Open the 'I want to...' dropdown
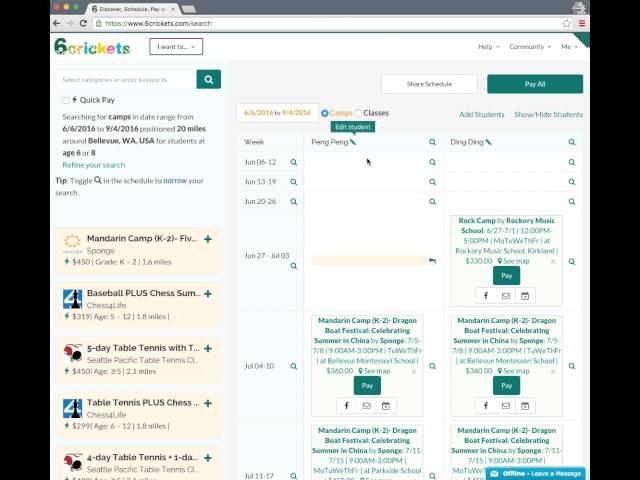The height and width of the screenshot is (480, 640). click(x=176, y=47)
